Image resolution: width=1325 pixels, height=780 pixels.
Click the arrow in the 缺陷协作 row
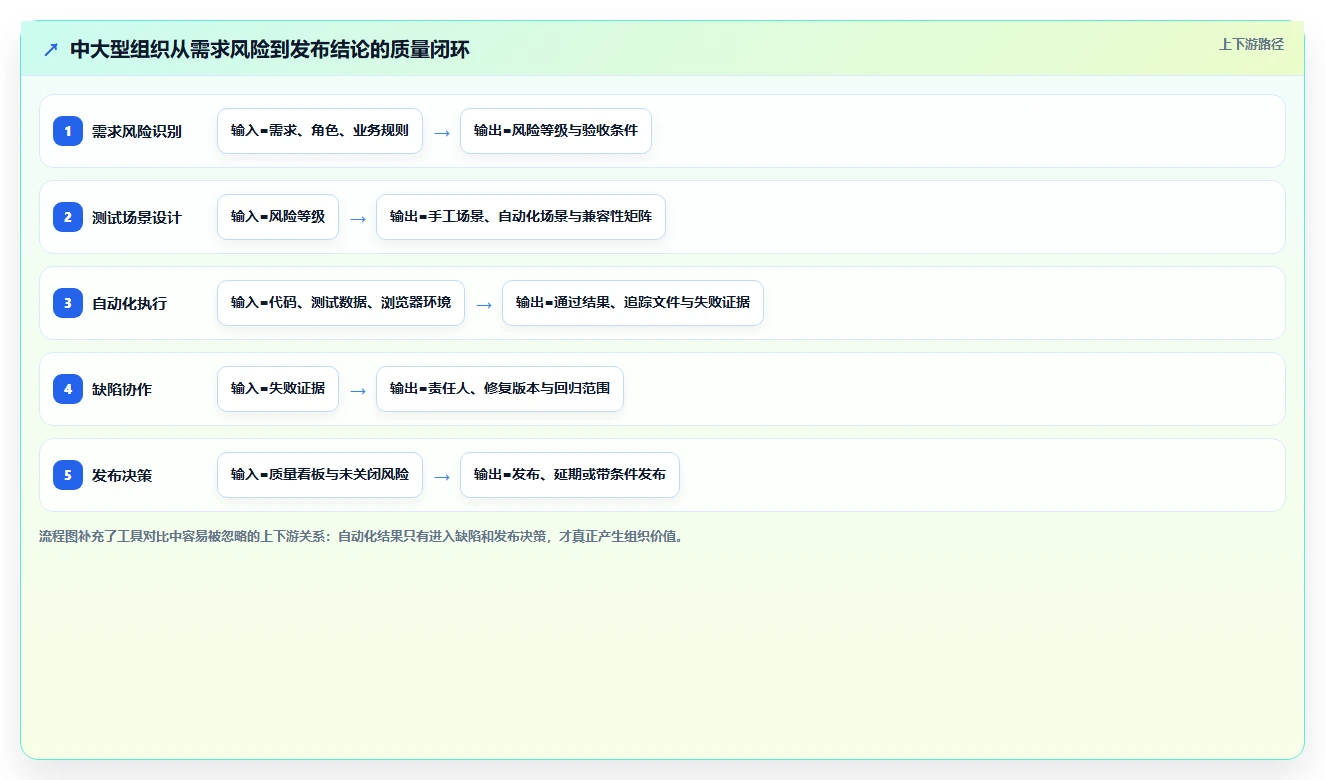[358, 390]
